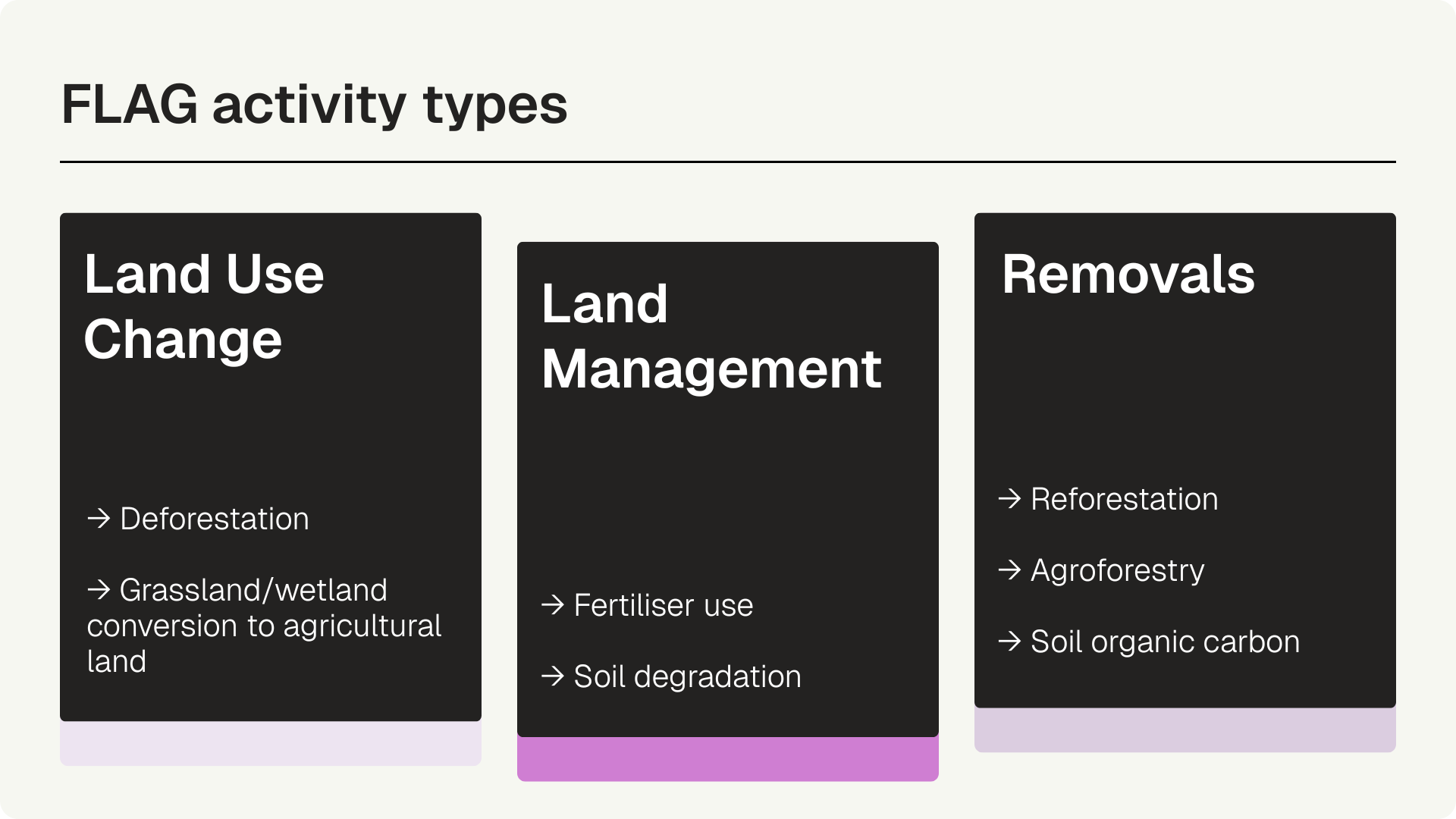Image resolution: width=1456 pixels, height=819 pixels.
Task: Click the arrow icon before Agroforestry
Action: tap(1009, 570)
